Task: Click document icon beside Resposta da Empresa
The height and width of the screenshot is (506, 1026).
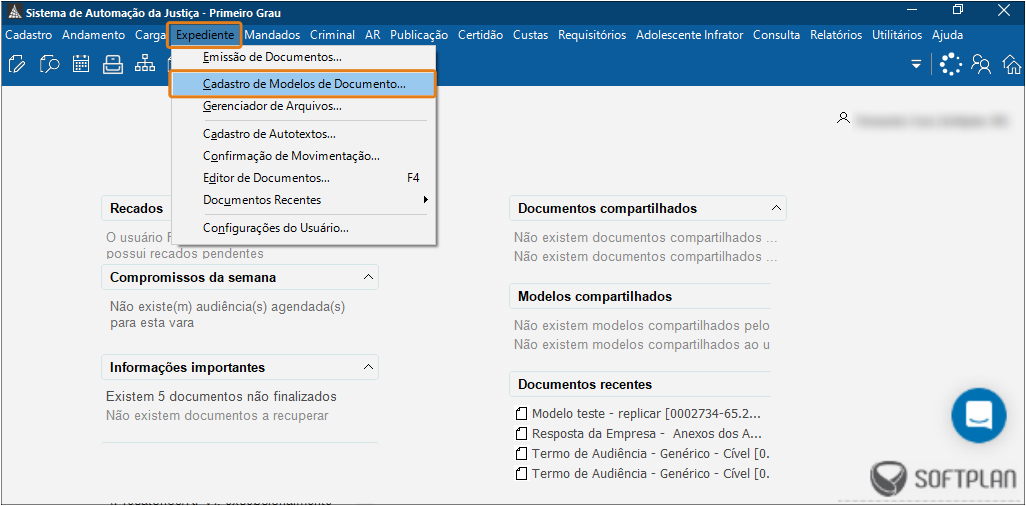Action: click(522, 433)
